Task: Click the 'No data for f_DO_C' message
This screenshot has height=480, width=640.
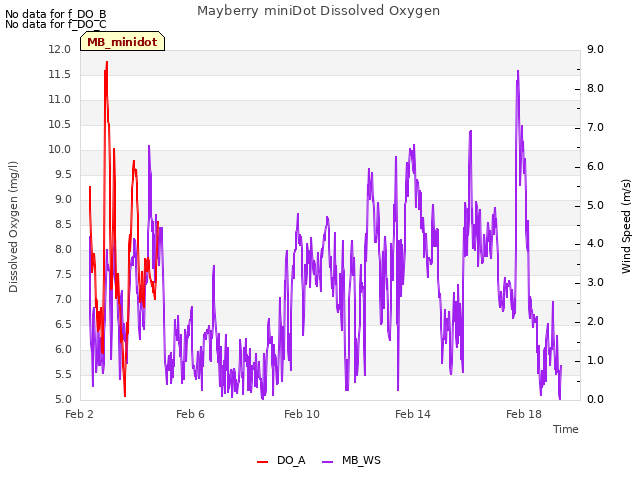Action: (x=56, y=24)
